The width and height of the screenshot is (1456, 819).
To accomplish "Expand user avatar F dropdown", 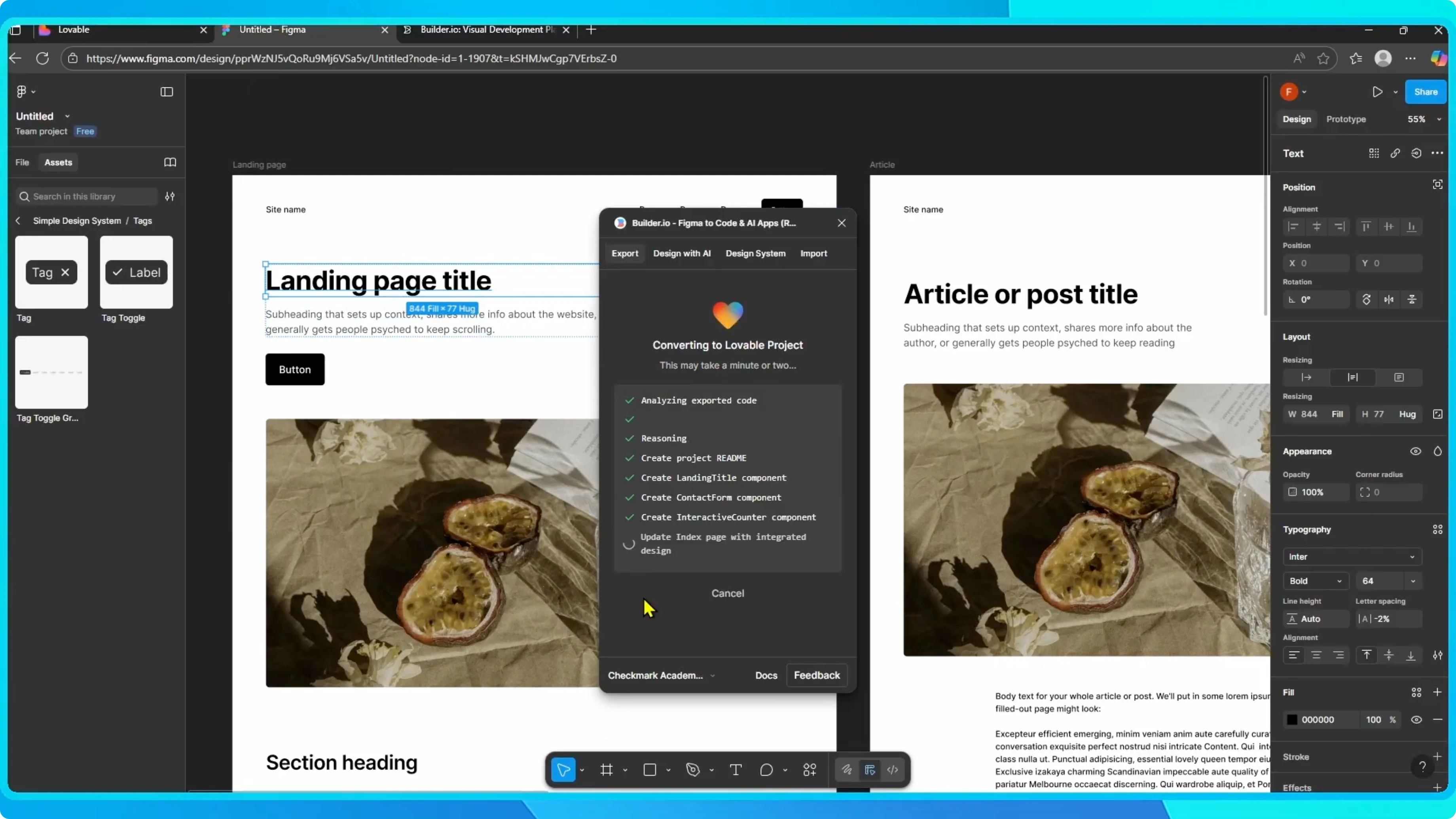I will 1304,92.
